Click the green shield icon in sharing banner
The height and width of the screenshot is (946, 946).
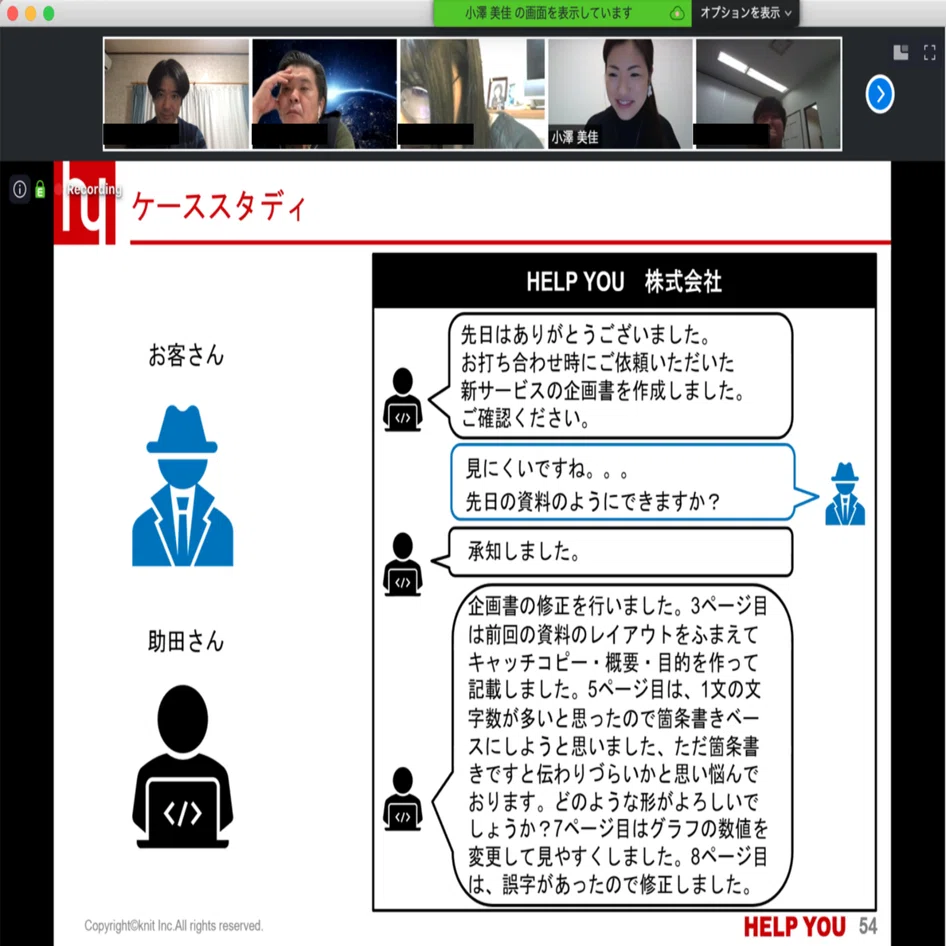(x=677, y=13)
